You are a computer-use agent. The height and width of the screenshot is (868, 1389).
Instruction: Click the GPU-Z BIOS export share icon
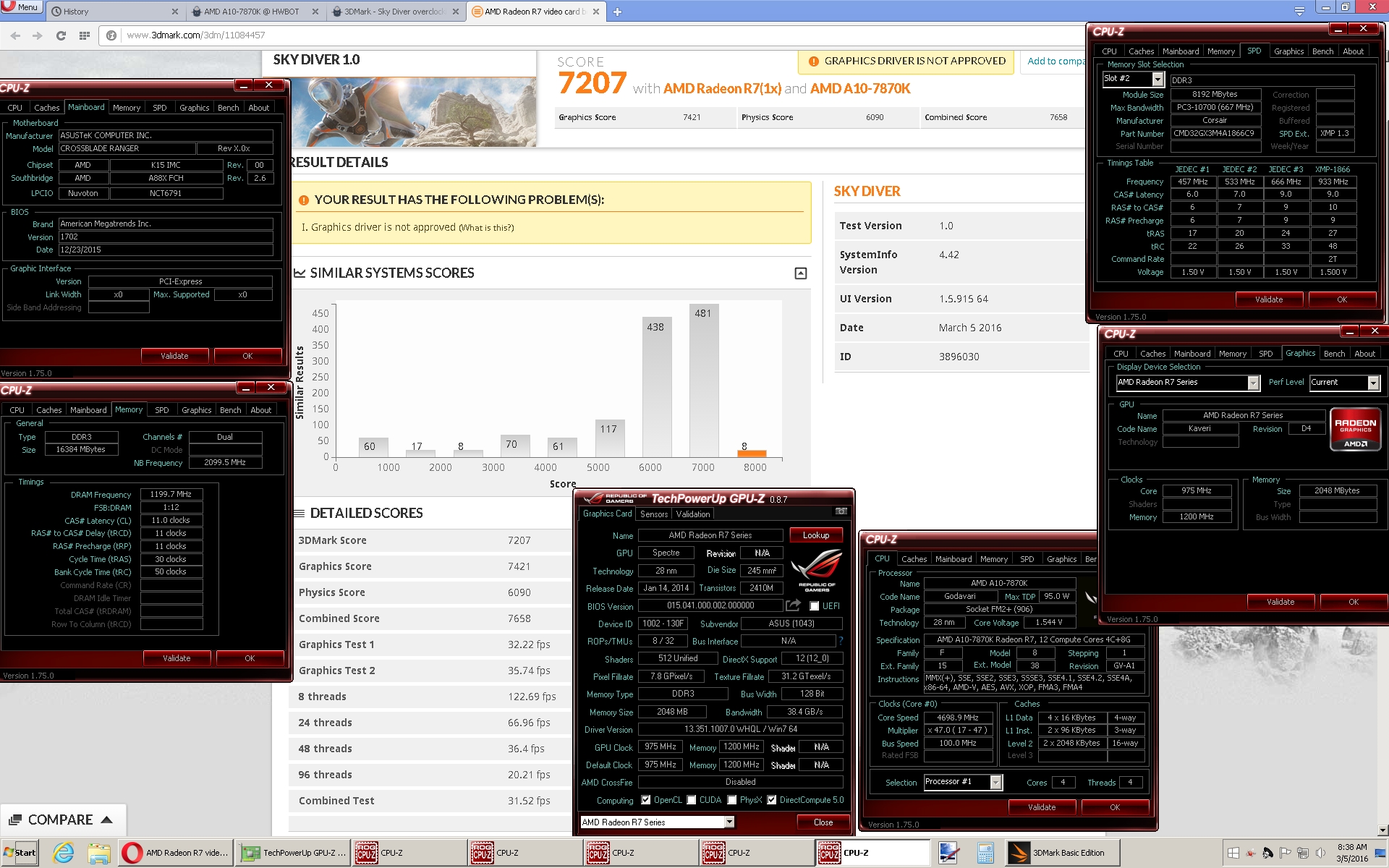tap(793, 605)
